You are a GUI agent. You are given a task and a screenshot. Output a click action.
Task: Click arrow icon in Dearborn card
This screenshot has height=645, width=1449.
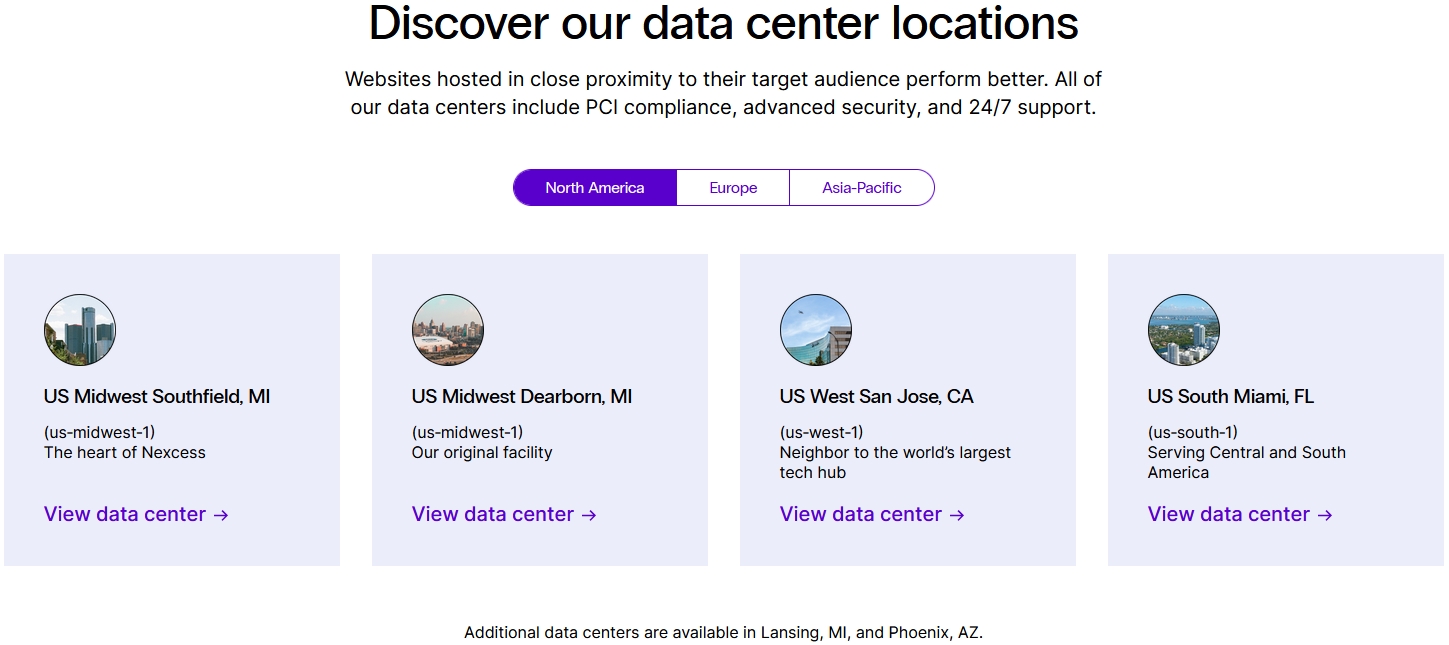coord(590,515)
